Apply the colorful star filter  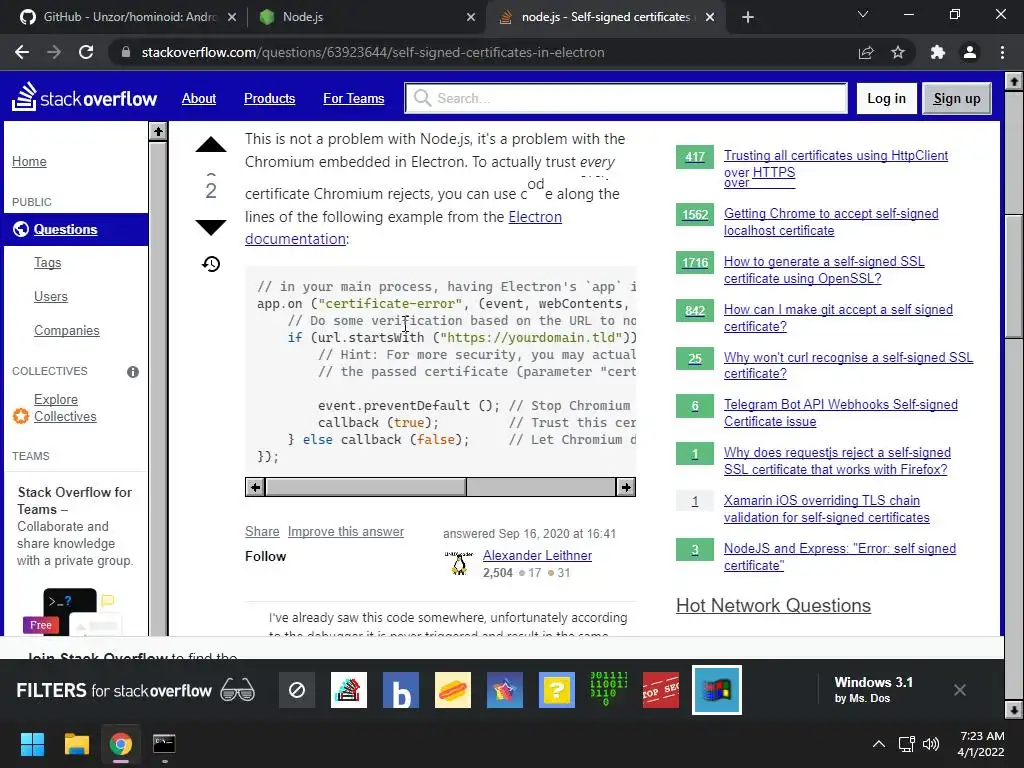click(x=504, y=690)
